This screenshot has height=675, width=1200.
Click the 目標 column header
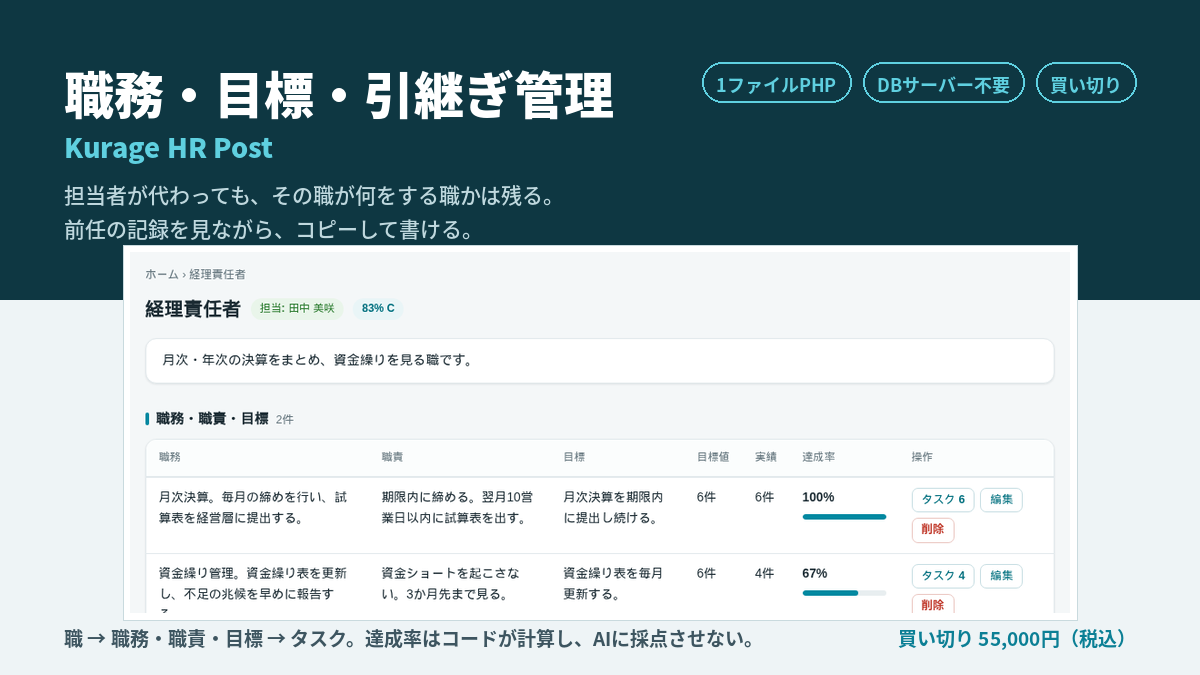pos(574,457)
